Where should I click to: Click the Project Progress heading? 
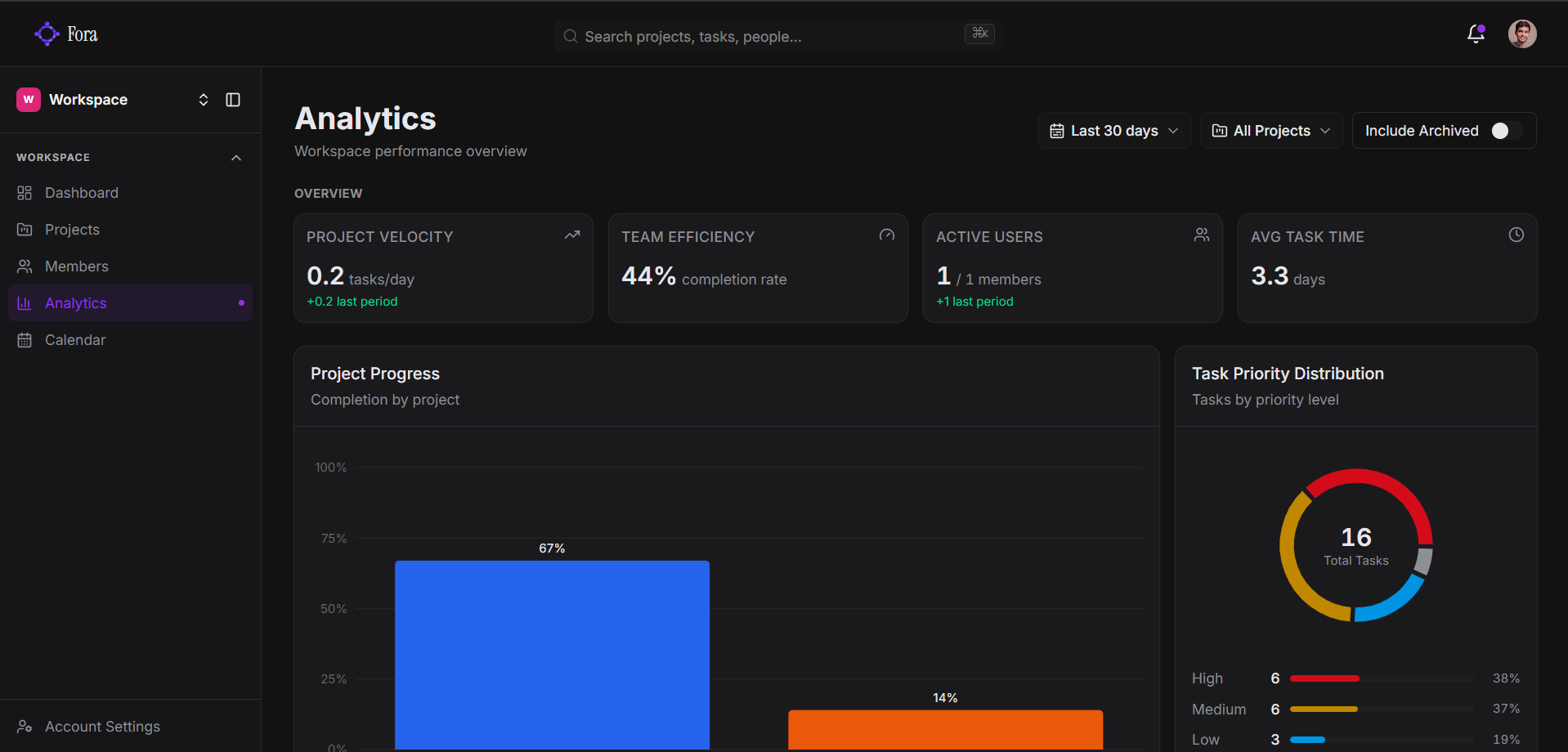coord(375,374)
